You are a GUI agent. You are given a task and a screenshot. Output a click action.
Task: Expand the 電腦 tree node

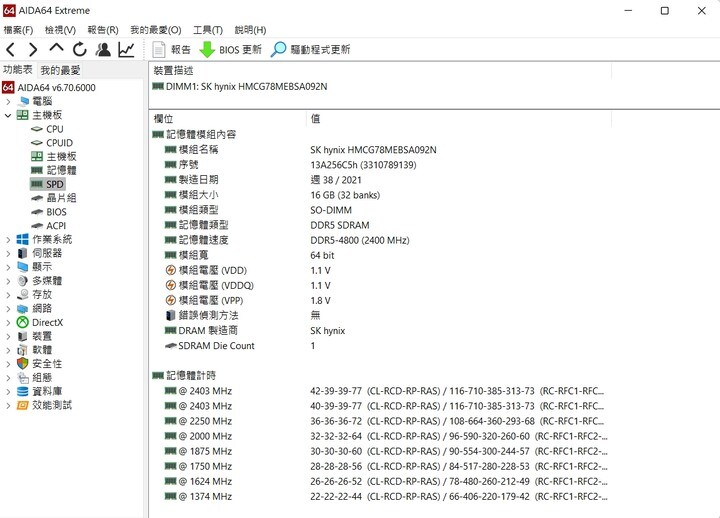(8, 101)
